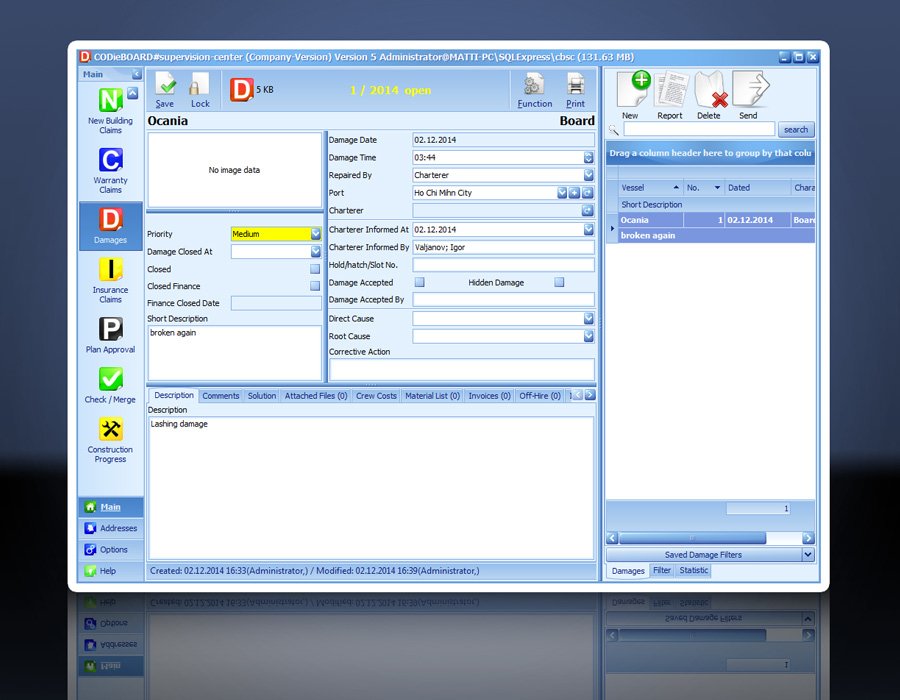Open Charterer Informed At date picker
900x700 pixels.
(x=588, y=230)
